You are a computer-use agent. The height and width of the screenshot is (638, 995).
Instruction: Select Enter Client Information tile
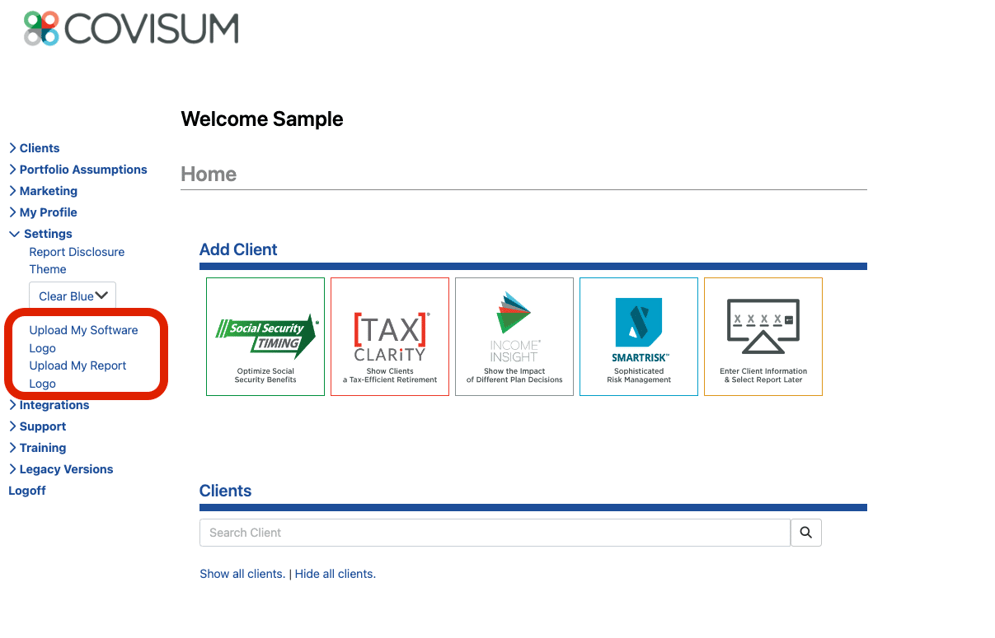click(763, 336)
